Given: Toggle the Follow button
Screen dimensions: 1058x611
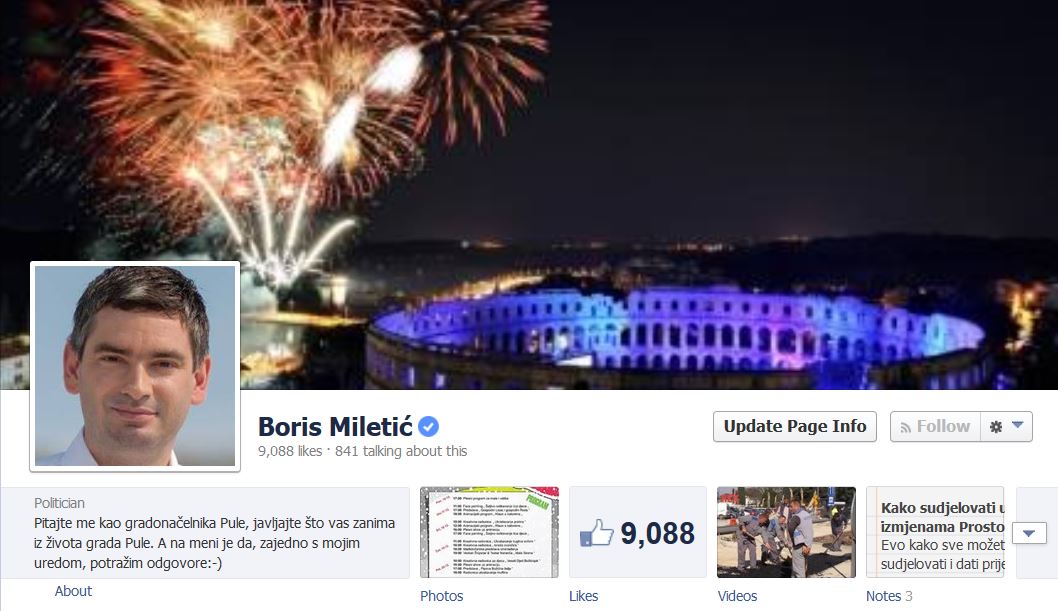Looking at the screenshot, I should [x=935, y=427].
